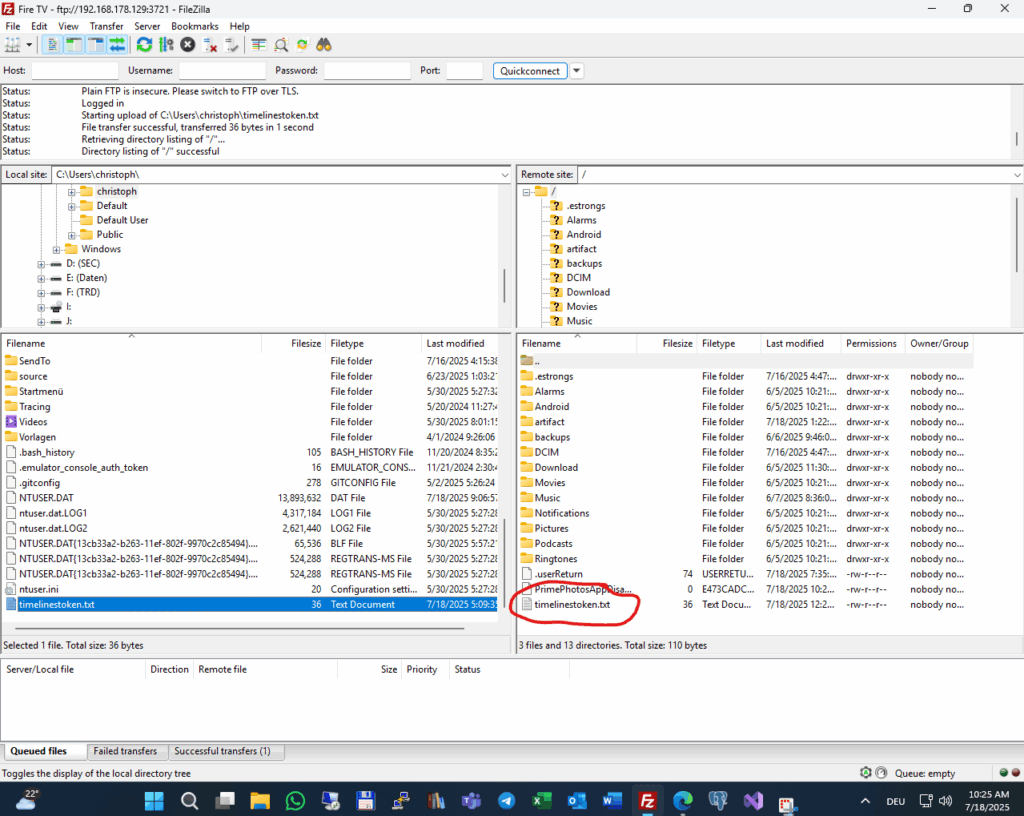
Task: Toggle processing of the transfer queue
Action: pyautogui.click(x=167, y=45)
